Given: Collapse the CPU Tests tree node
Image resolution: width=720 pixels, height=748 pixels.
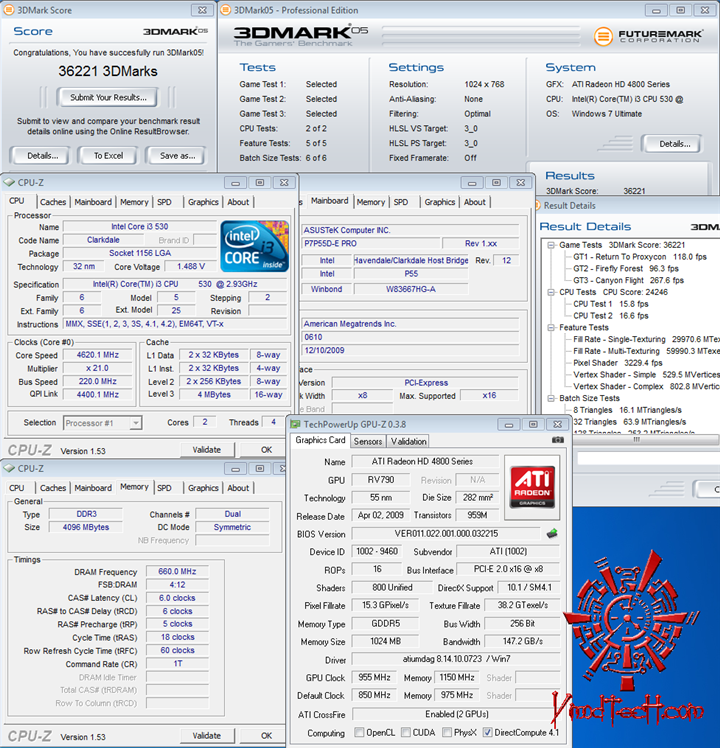Looking at the screenshot, I should [x=551, y=292].
